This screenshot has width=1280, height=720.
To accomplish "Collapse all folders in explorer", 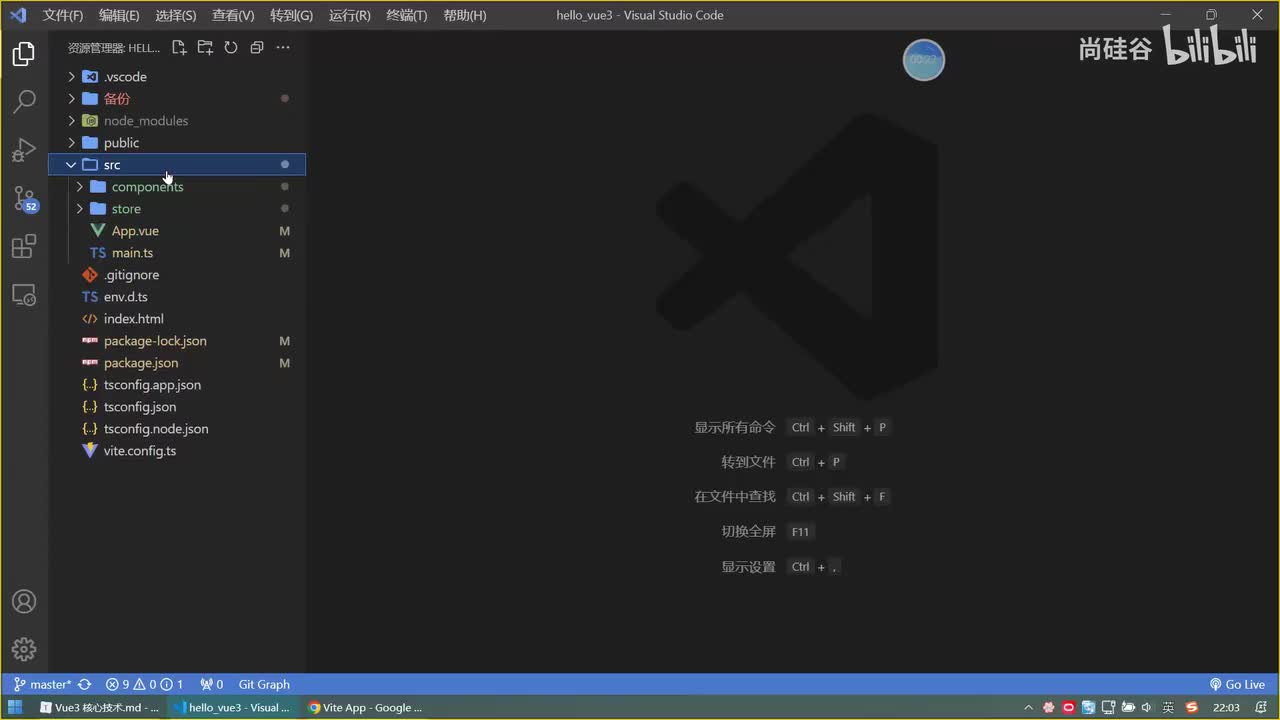I will tap(257, 47).
